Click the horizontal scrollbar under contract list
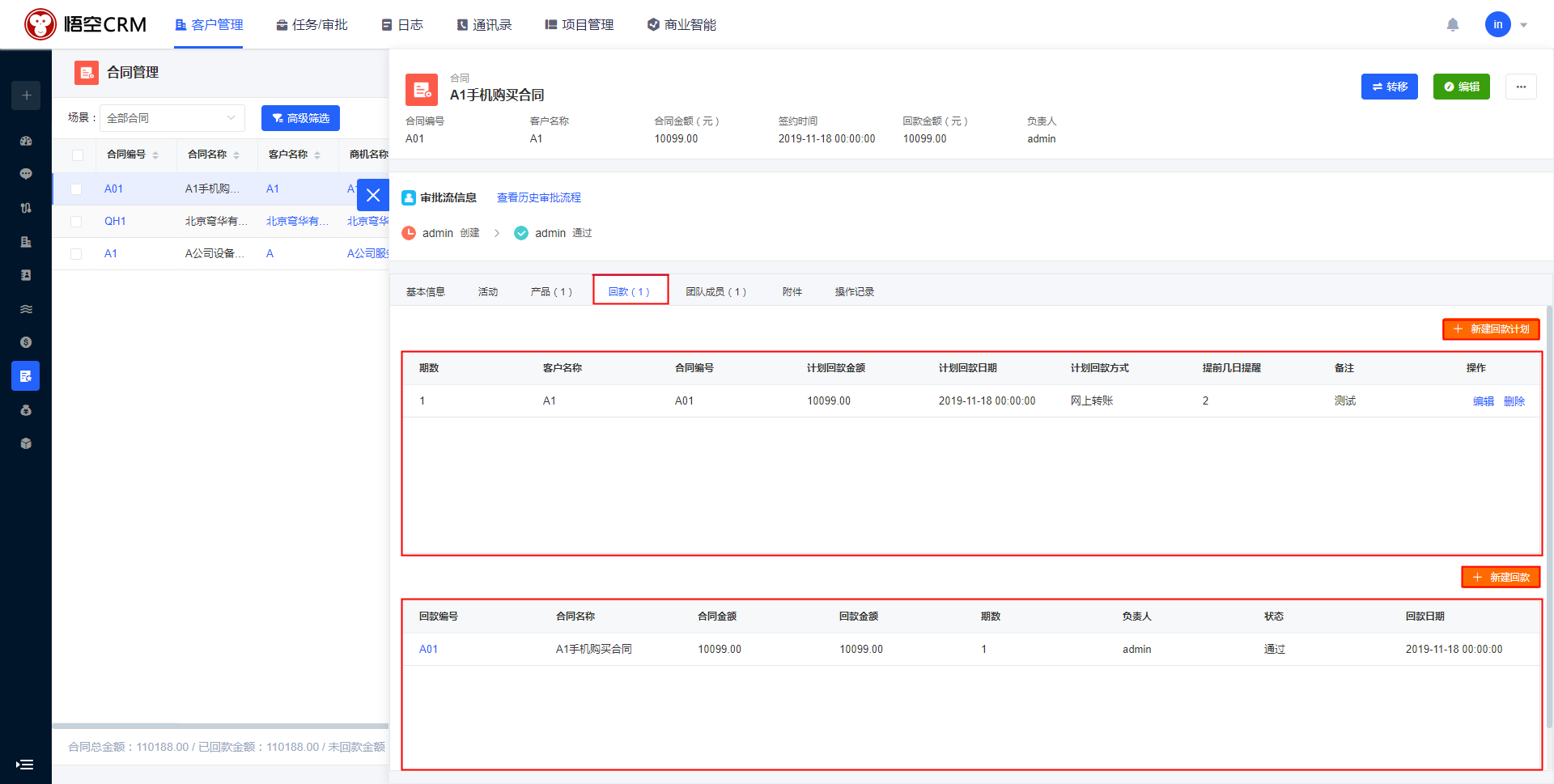The height and width of the screenshot is (784, 1554). click(x=220, y=726)
